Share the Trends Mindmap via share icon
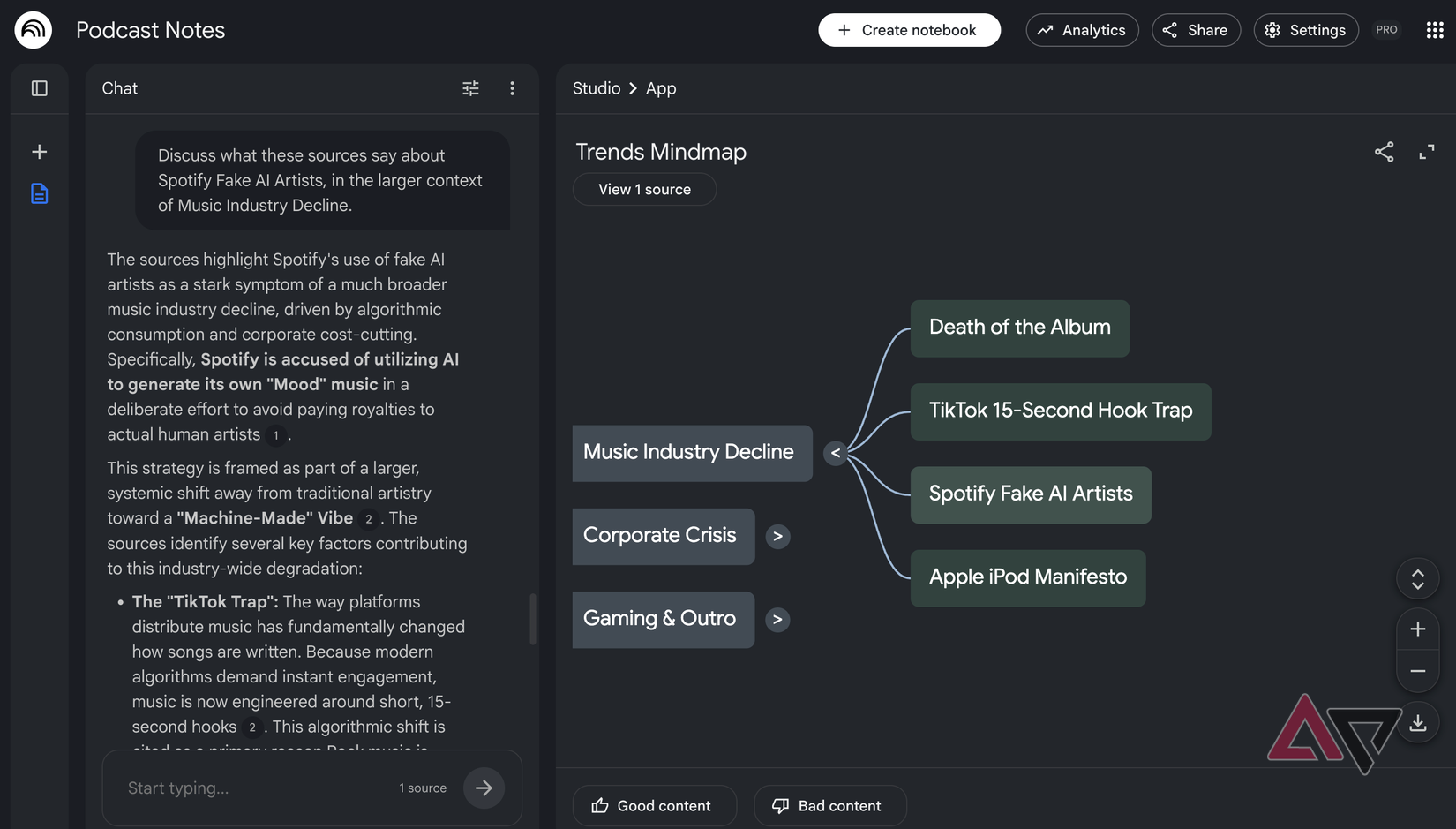 pos(1384,152)
